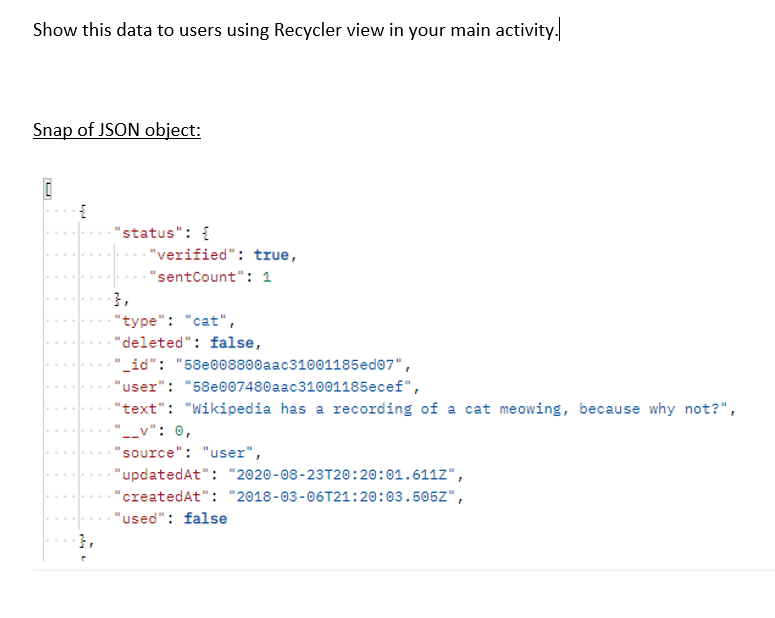Select the true value beside "verified"
This screenshot has height=618, width=775.
pos(272,254)
